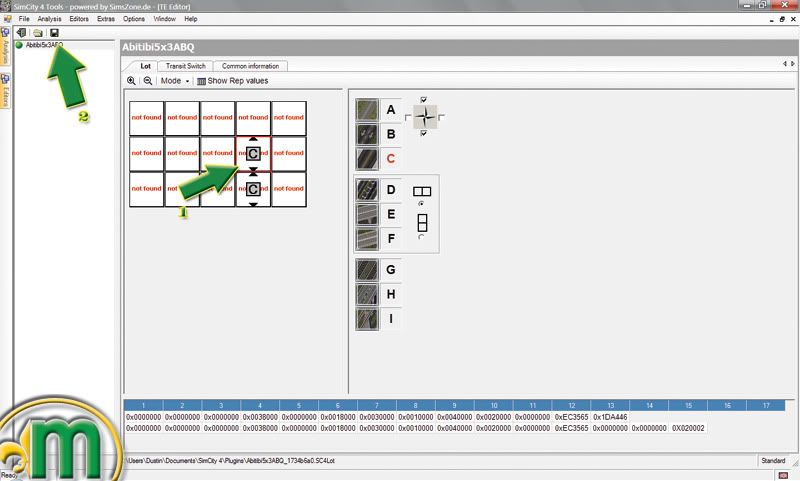Image resolution: width=800 pixels, height=481 pixels.
Task: Toggle the right direction checkbox beside compass
Action: tap(442, 117)
